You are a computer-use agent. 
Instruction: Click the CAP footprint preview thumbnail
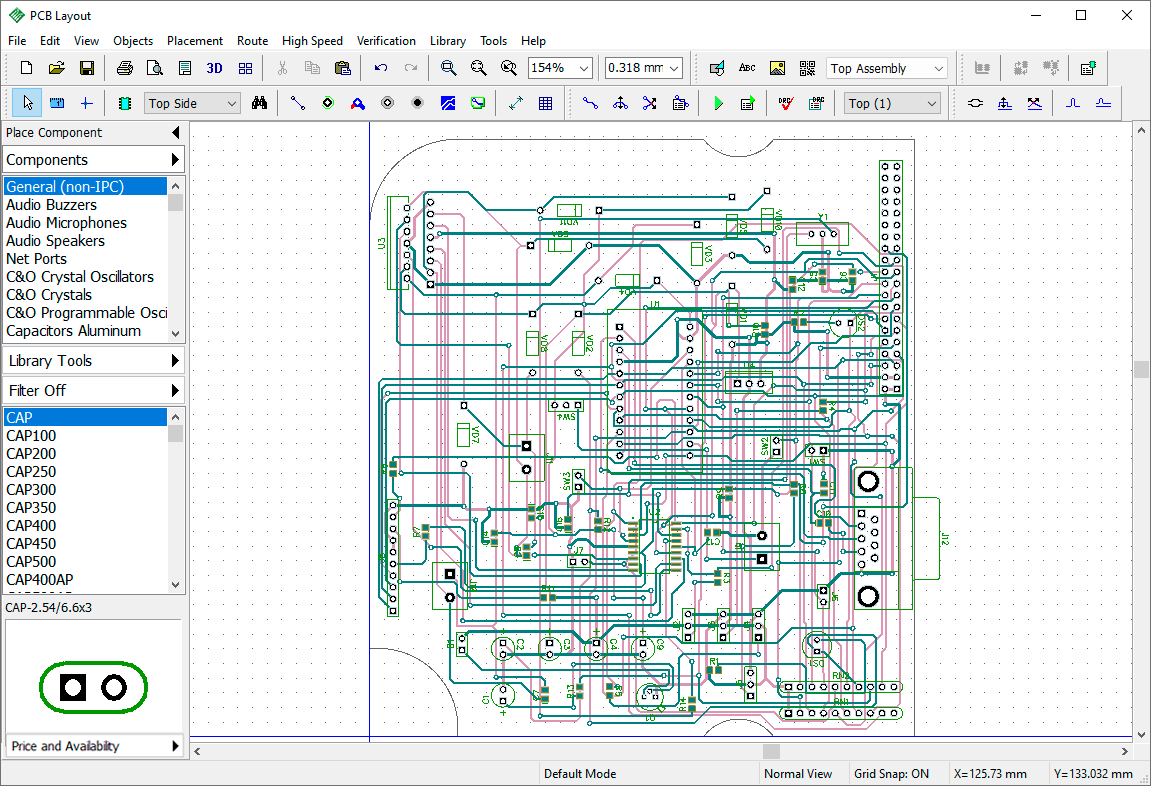[93, 688]
